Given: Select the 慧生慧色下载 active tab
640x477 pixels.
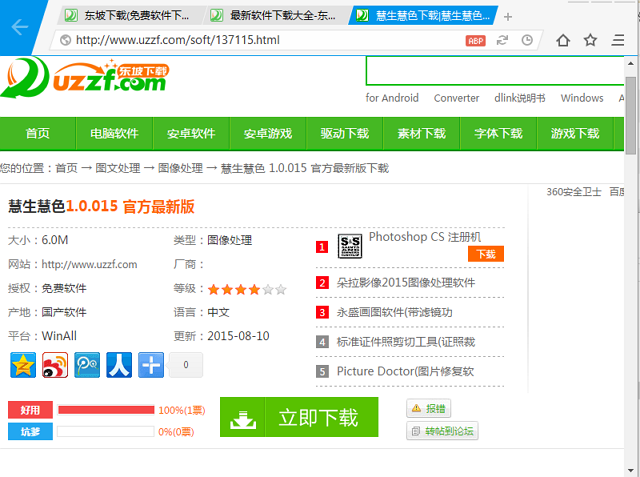Looking at the screenshot, I should click(x=423, y=16).
